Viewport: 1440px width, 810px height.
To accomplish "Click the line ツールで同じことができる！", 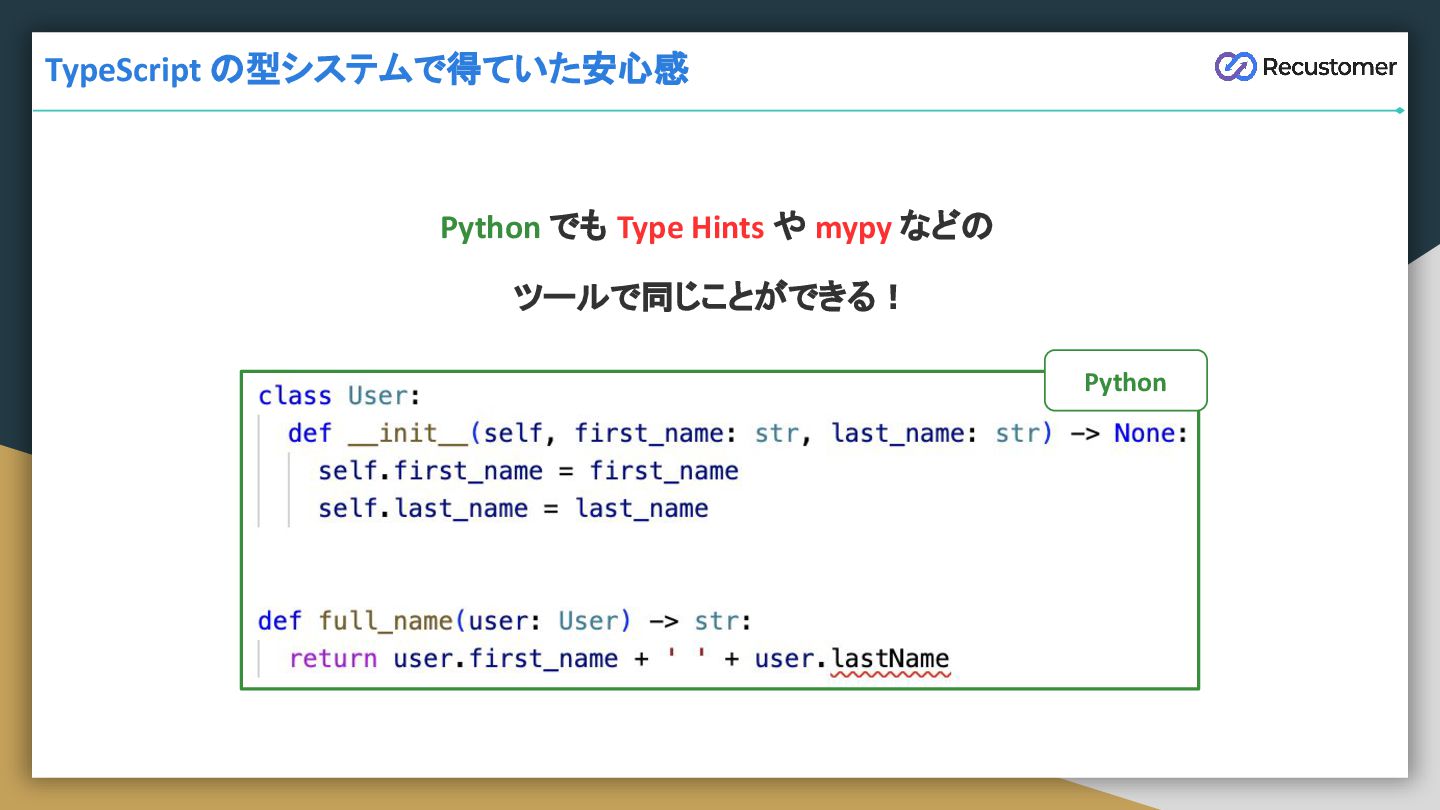I will click(x=708, y=298).
